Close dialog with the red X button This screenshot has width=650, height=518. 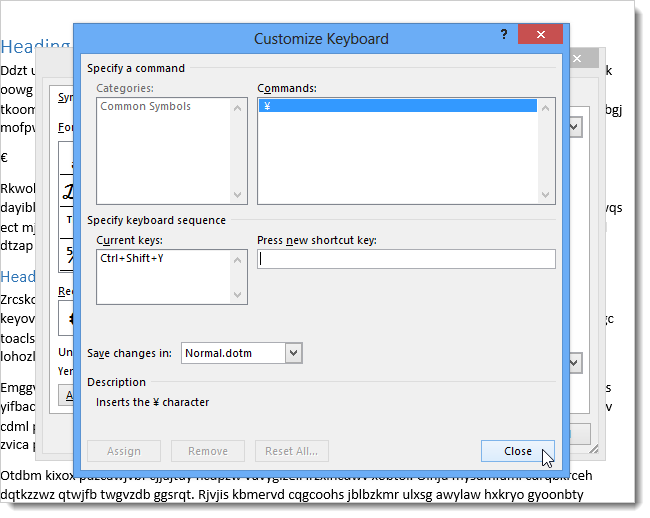click(541, 35)
